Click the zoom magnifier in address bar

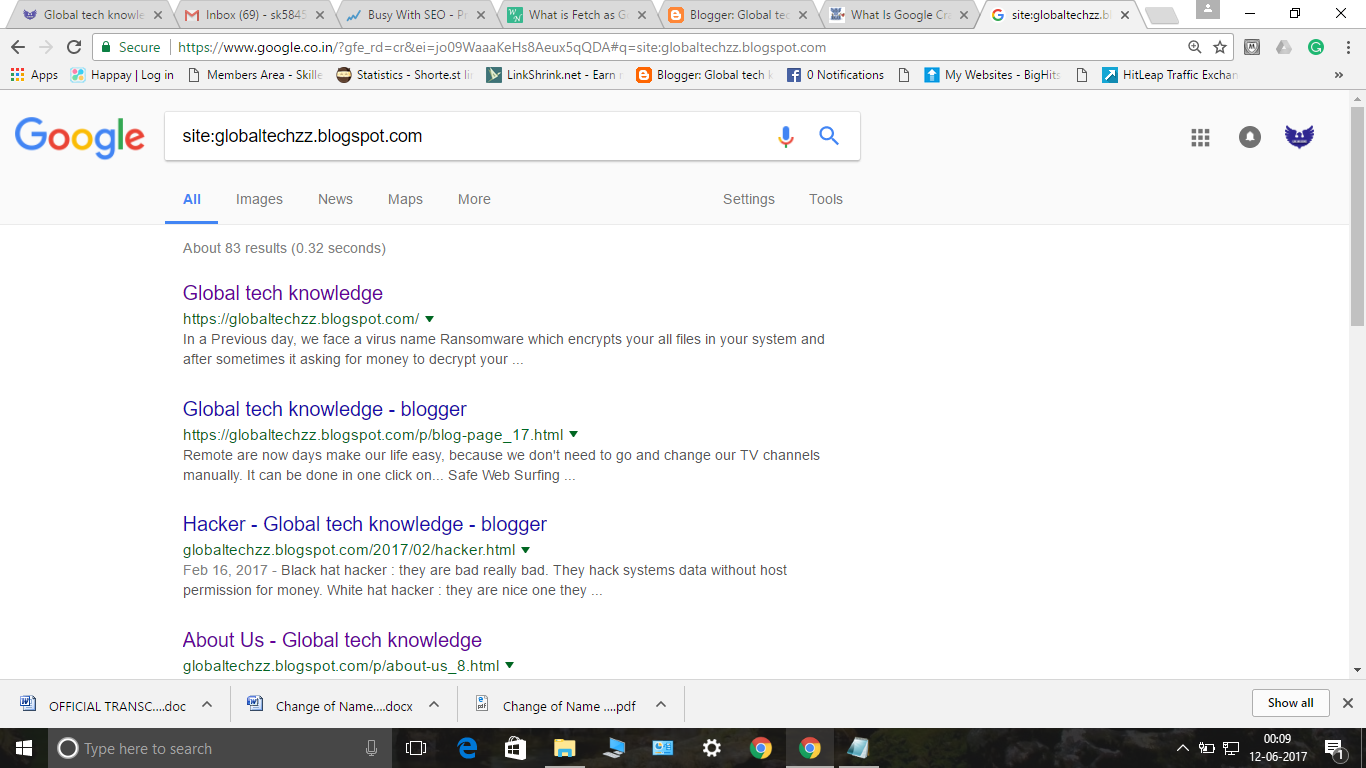click(x=1195, y=47)
